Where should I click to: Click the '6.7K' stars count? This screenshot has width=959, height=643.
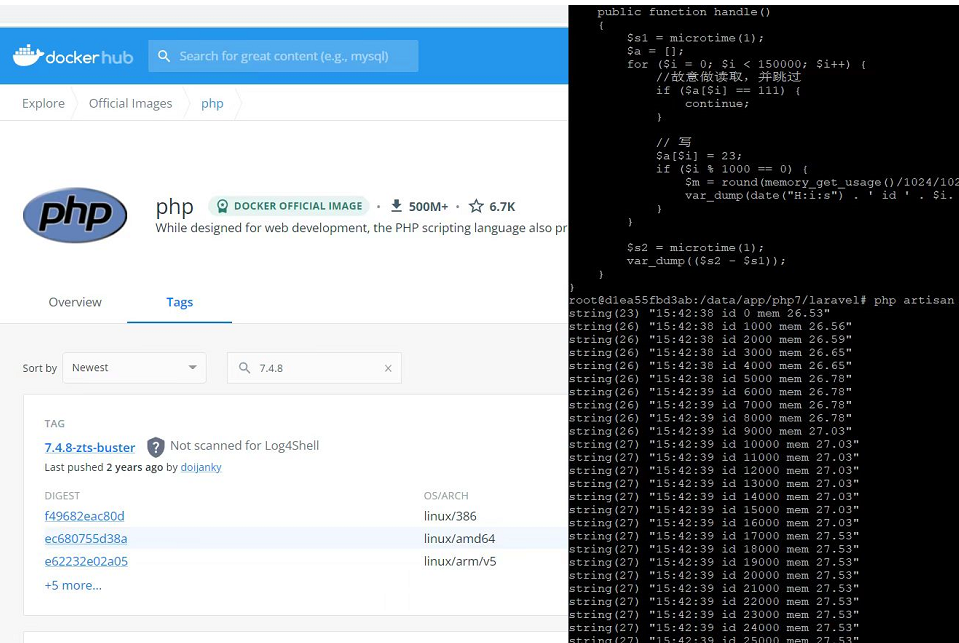pyautogui.click(x=502, y=207)
